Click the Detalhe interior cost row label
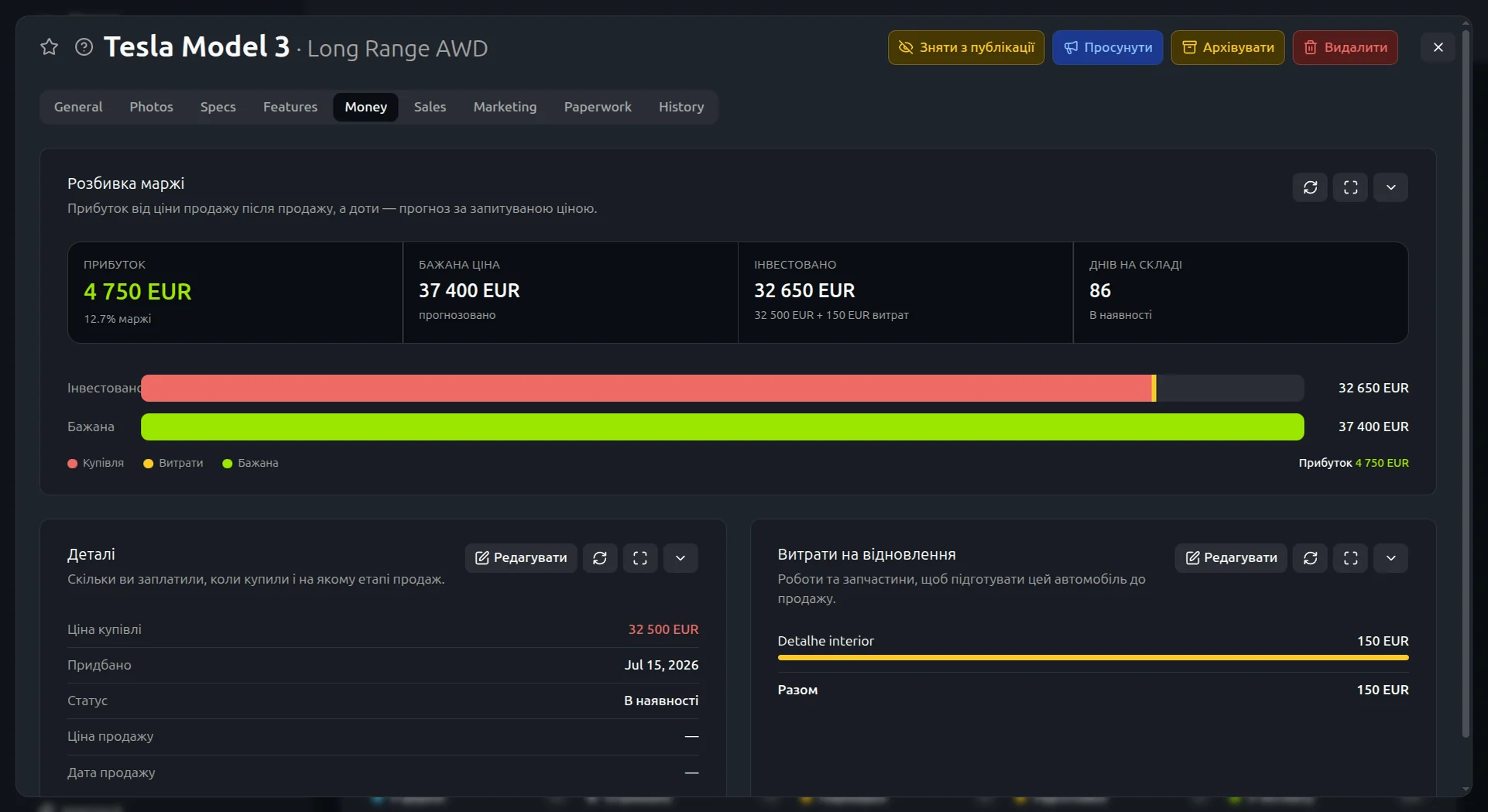Viewport: 1488px width, 812px height. coord(825,641)
